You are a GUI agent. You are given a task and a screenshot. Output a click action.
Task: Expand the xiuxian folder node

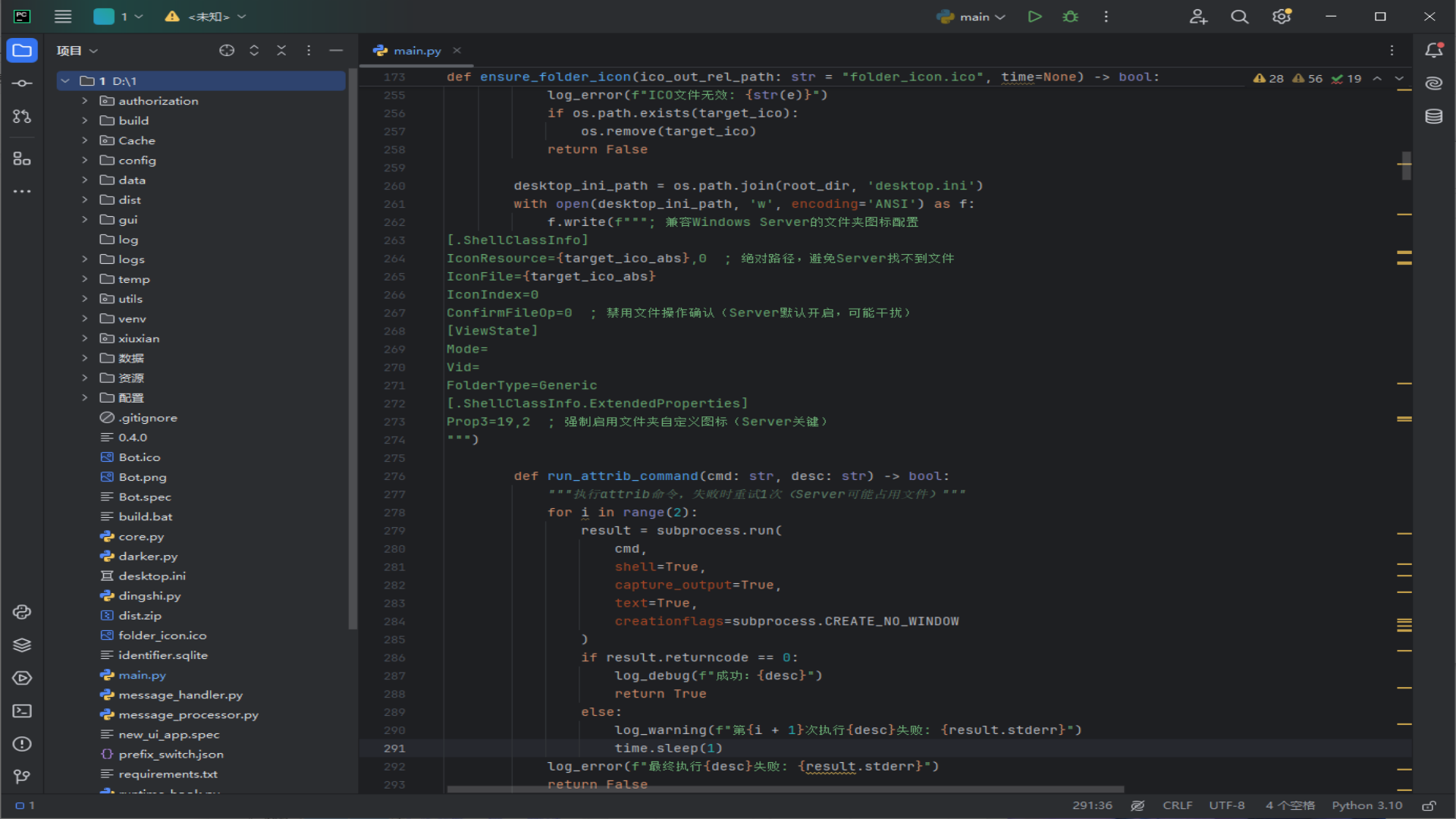click(x=85, y=338)
